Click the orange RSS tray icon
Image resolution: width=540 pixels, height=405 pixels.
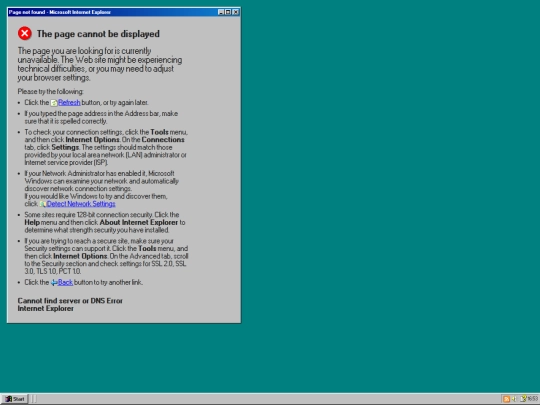[506, 399]
